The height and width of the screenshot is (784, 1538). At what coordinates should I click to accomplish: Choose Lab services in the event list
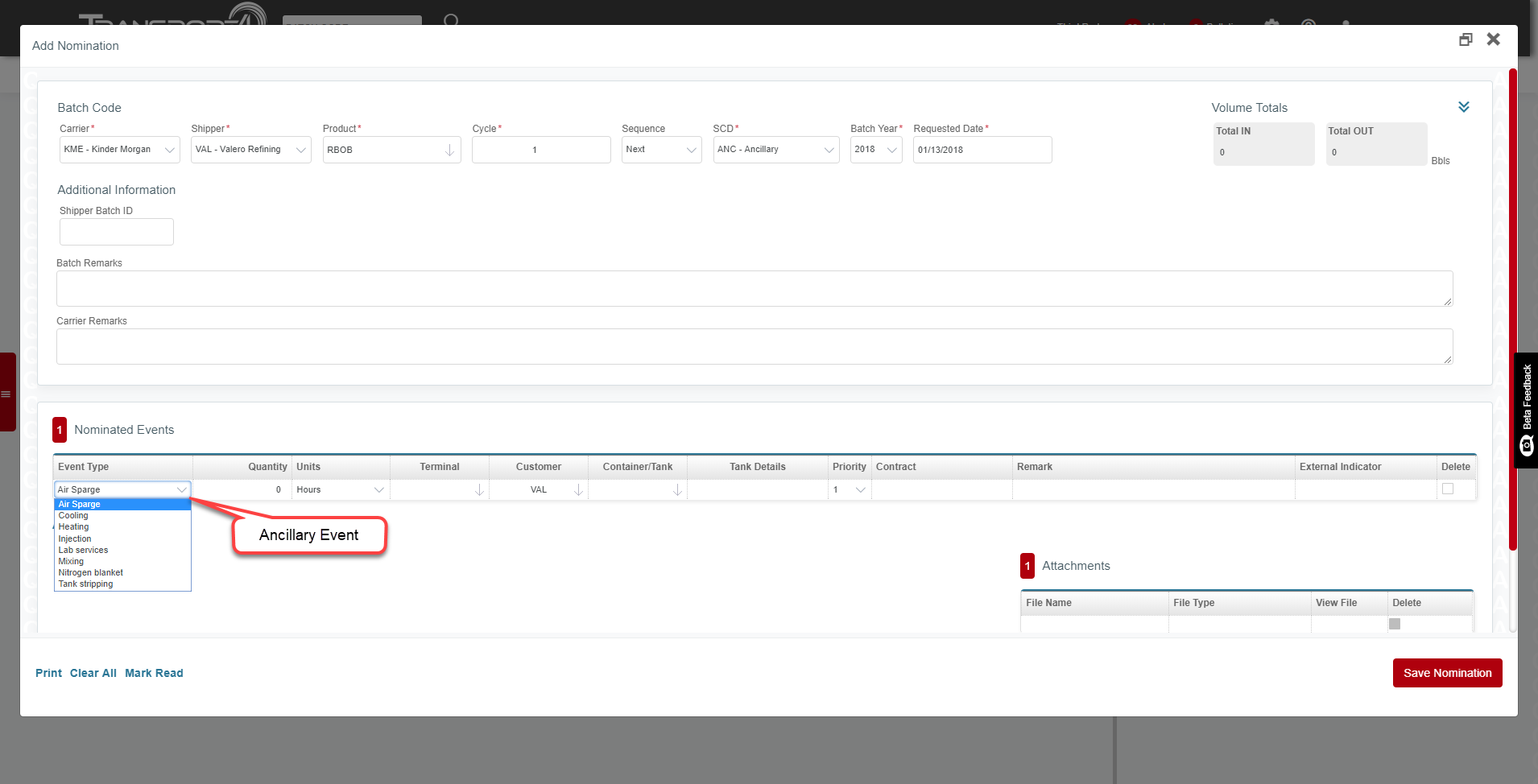pos(83,551)
